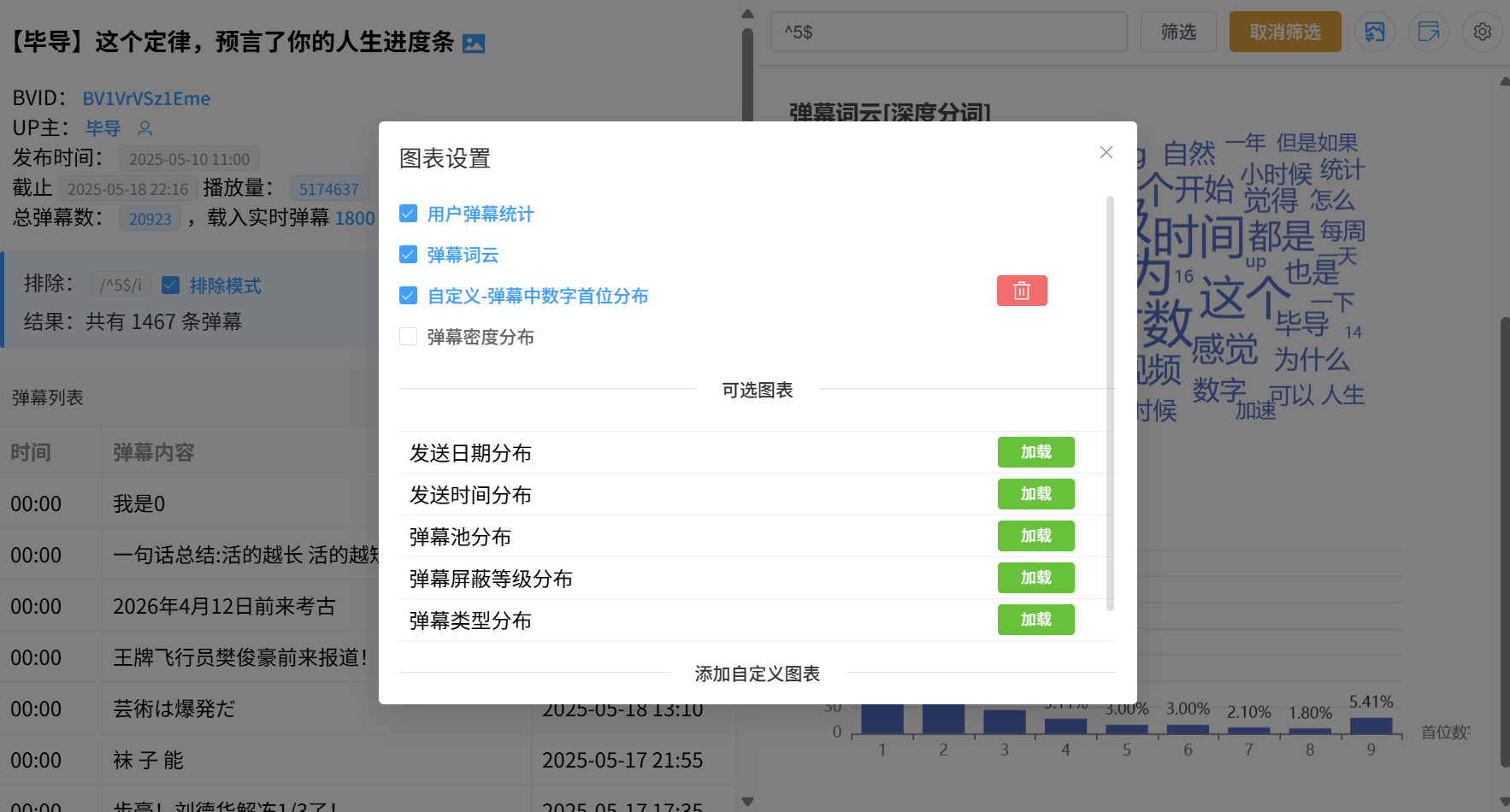Click the image icon beside the video title
1510x812 pixels.
point(474,44)
